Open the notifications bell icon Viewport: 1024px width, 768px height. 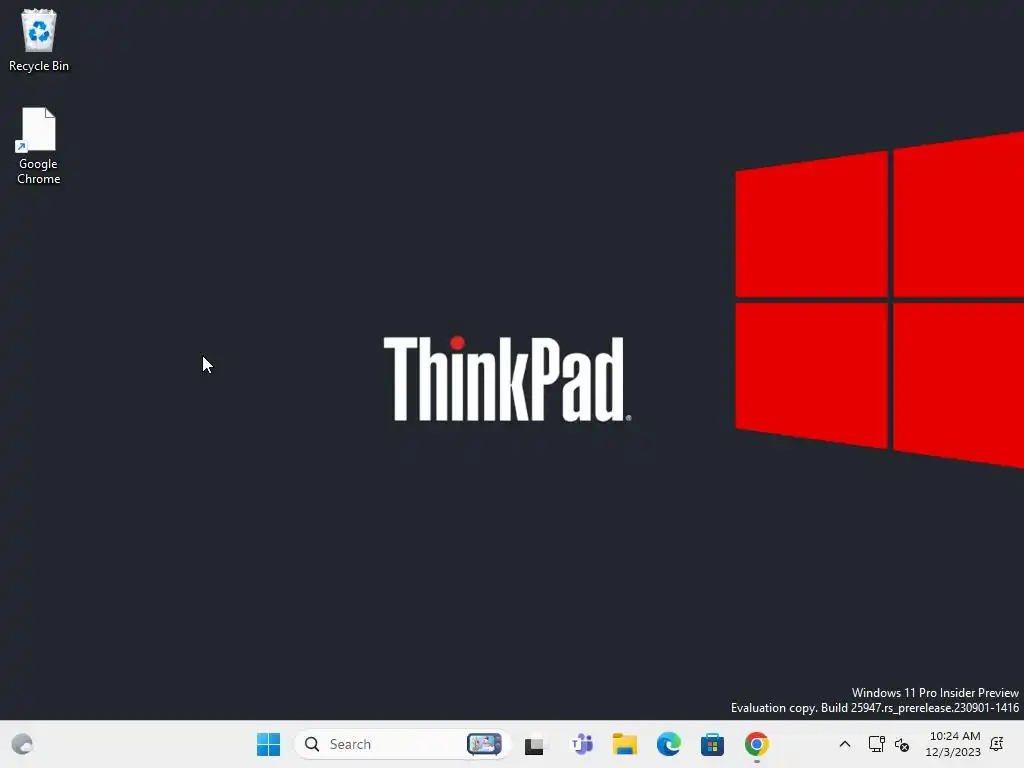pyautogui.click(x=997, y=744)
